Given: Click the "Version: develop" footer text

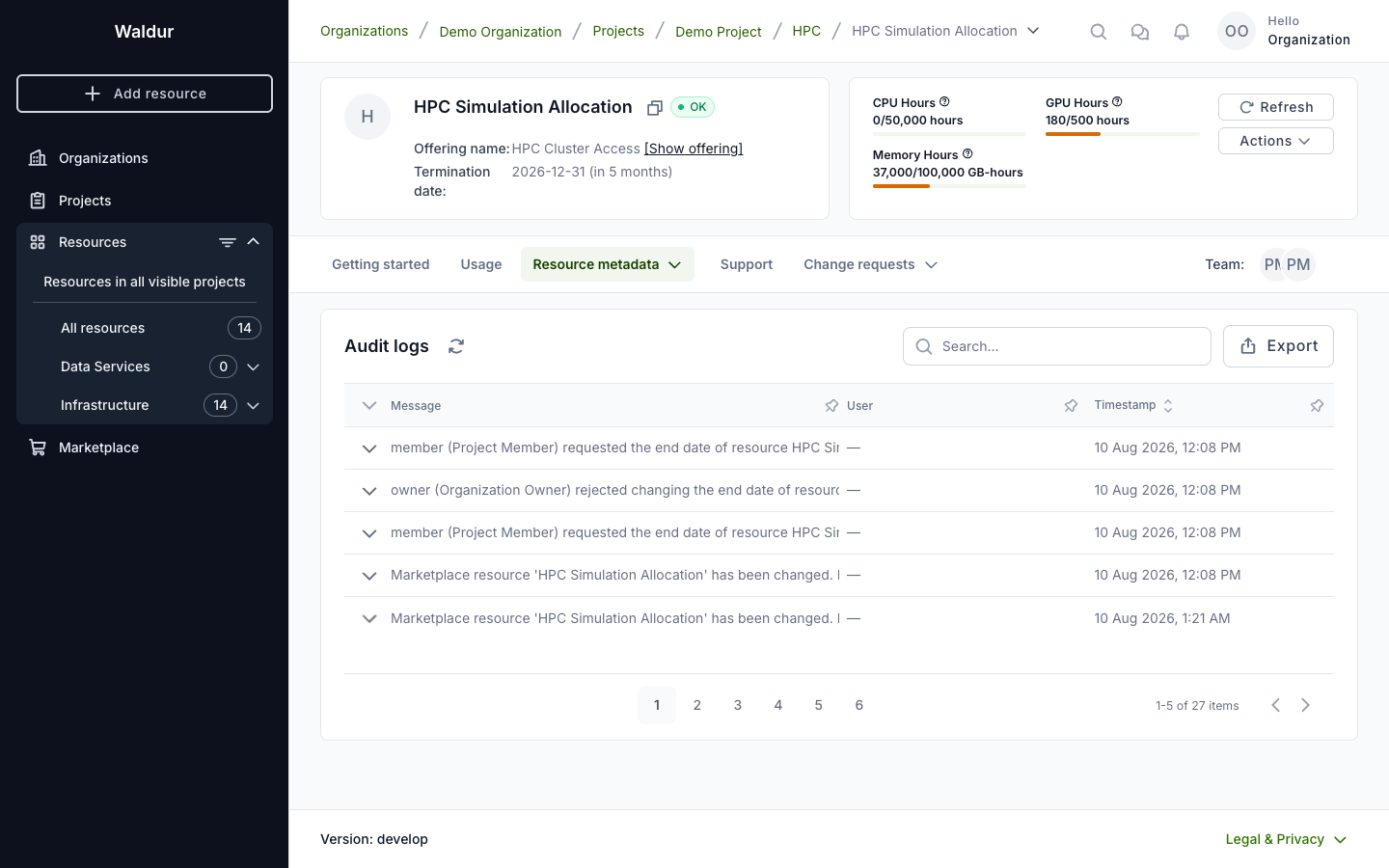Looking at the screenshot, I should (x=374, y=839).
